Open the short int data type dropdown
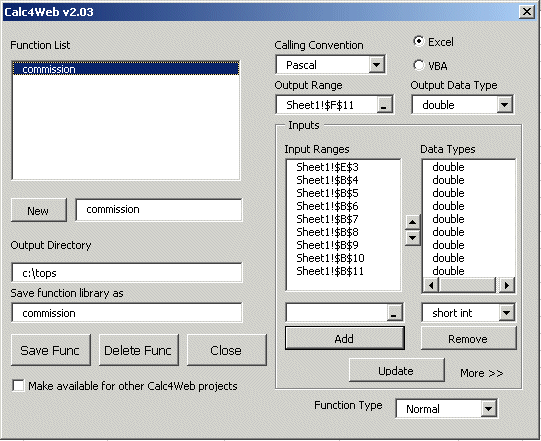 (506, 313)
